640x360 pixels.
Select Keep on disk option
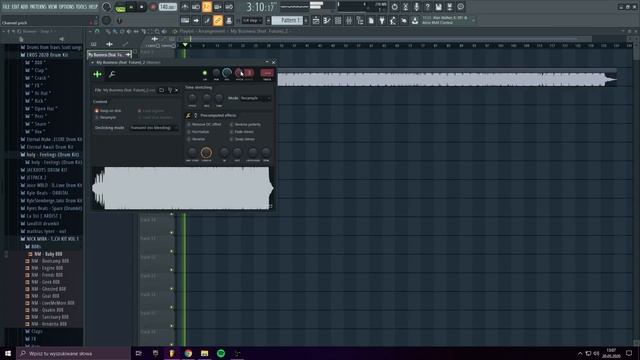point(108,111)
